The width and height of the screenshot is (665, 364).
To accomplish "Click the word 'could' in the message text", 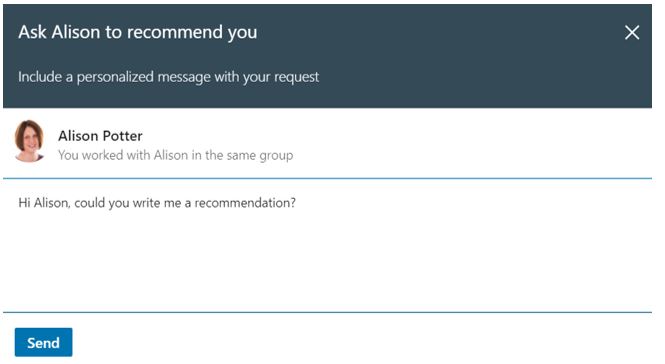I will [x=89, y=203].
